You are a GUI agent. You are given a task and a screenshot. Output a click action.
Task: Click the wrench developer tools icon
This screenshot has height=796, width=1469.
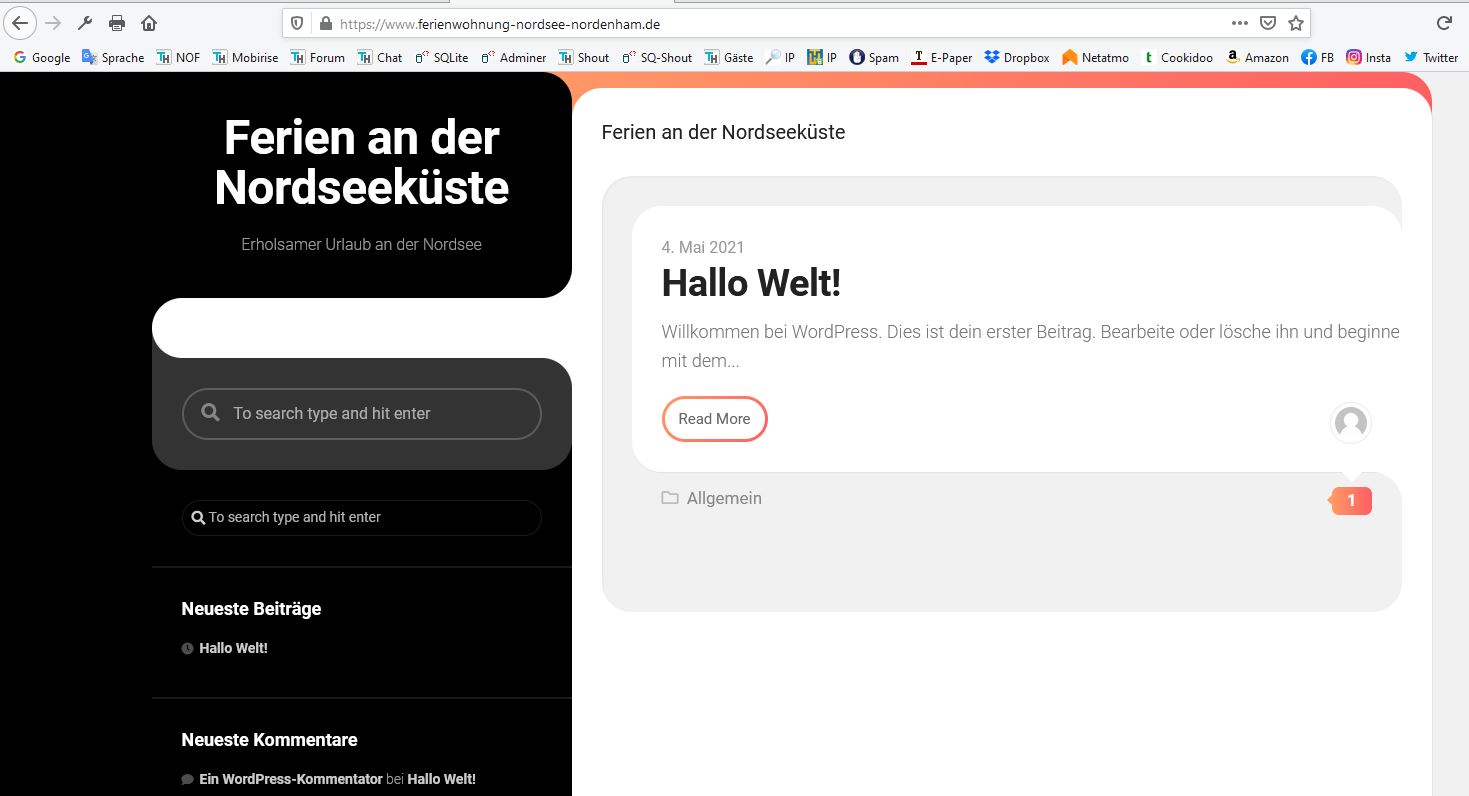click(85, 23)
